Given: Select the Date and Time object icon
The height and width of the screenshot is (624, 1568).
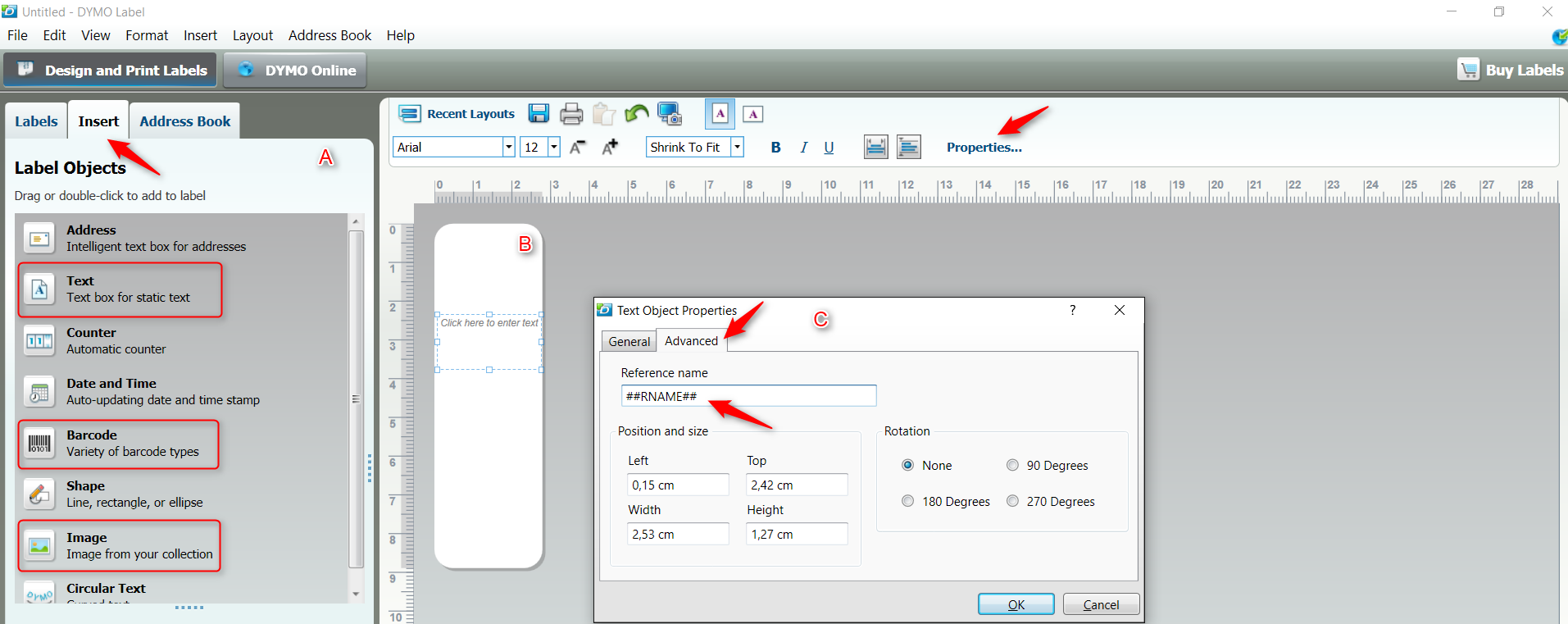Looking at the screenshot, I should coord(39,392).
